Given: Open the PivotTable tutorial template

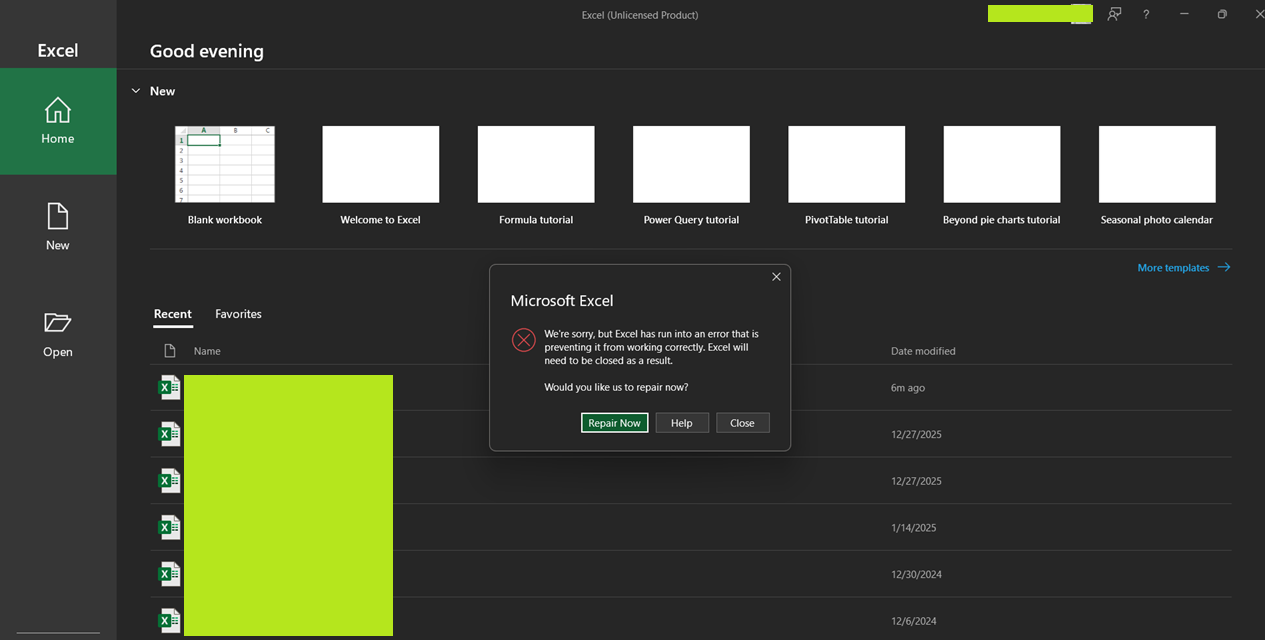Looking at the screenshot, I should 846,164.
